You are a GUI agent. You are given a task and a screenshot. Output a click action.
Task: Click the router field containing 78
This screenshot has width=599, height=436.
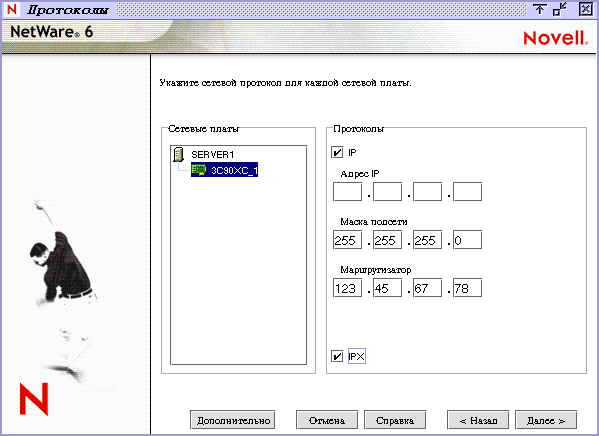coord(468,288)
